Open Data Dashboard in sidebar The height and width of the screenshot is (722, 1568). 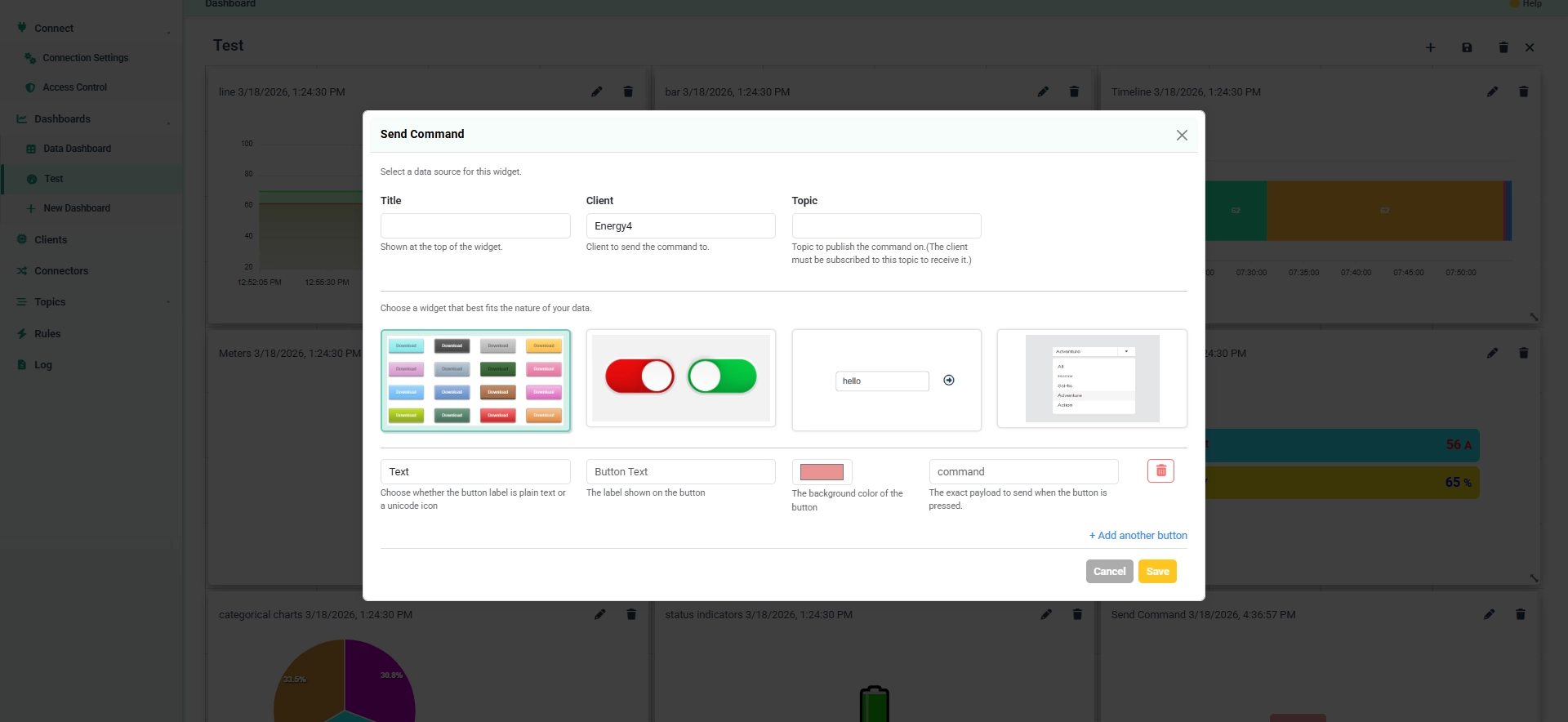[77, 149]
